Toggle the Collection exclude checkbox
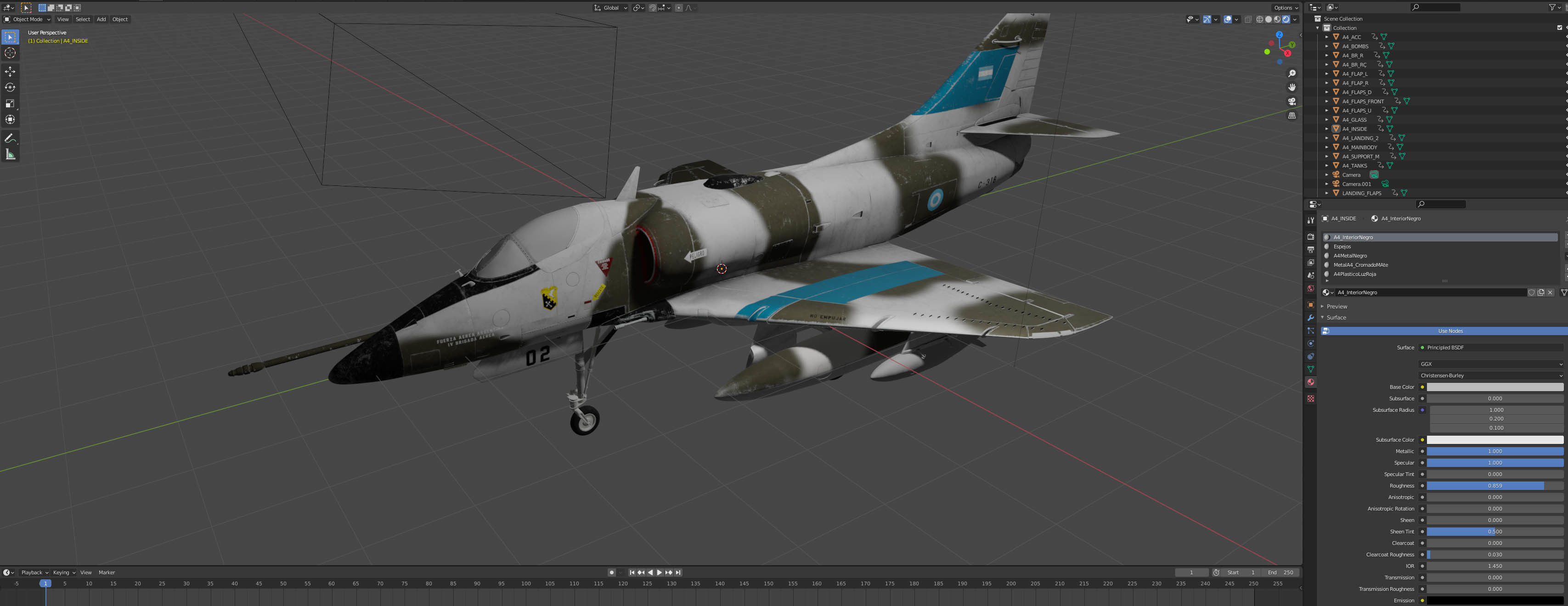The height and width of the screenshot is (606, 1568). pos(1559,28)
